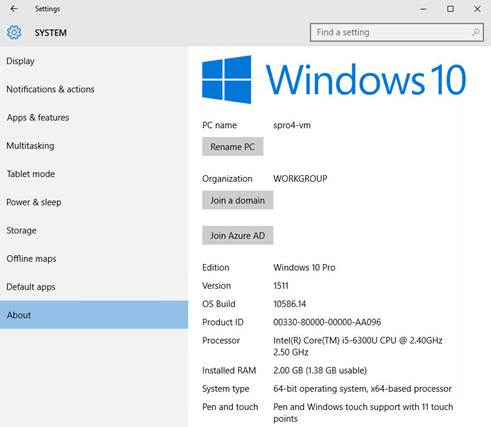Click the Settings window title text
The width and height of the screenshot is (491, 427).
(47, 9)
